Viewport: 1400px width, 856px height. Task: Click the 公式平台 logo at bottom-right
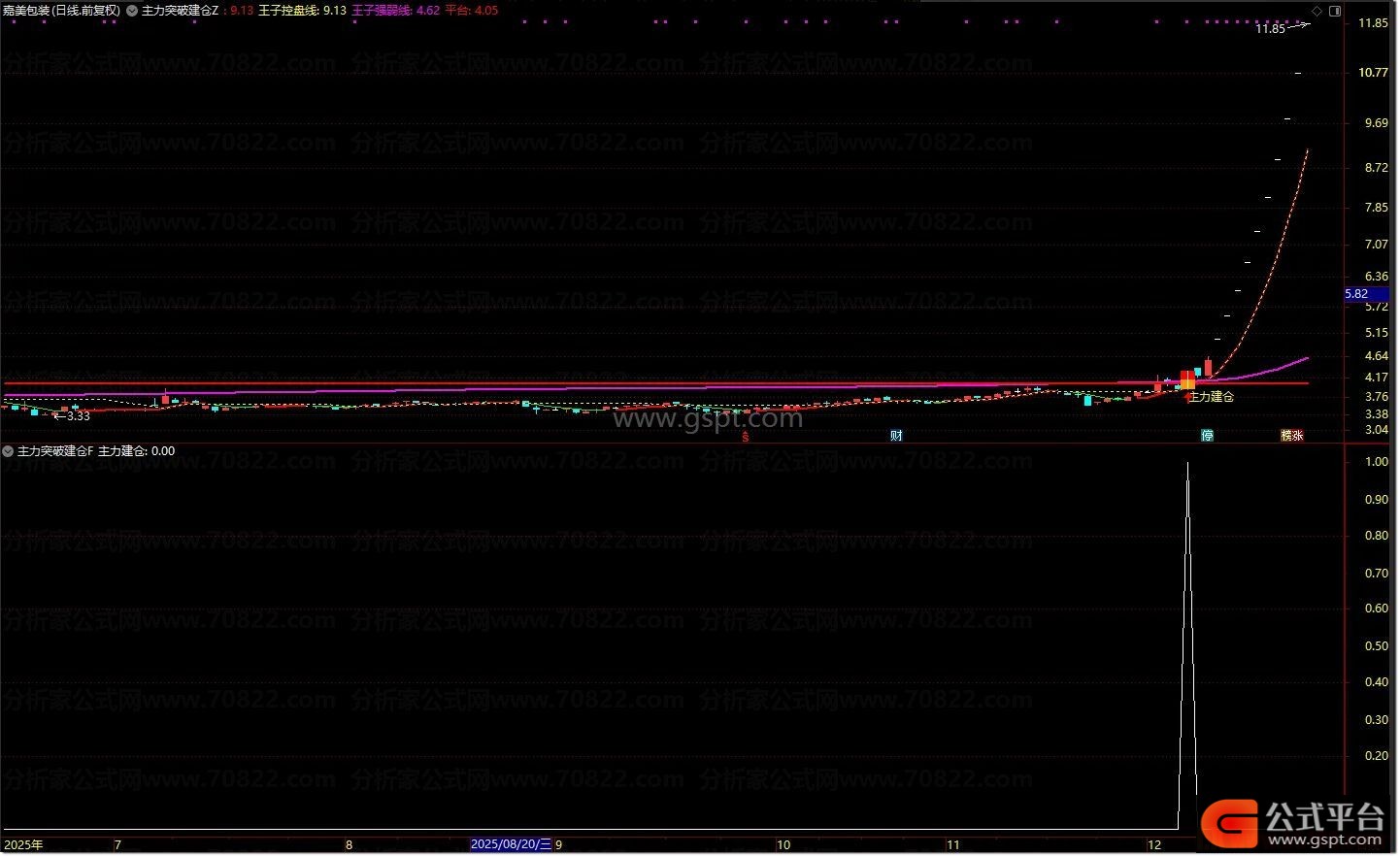[1295, 823]
